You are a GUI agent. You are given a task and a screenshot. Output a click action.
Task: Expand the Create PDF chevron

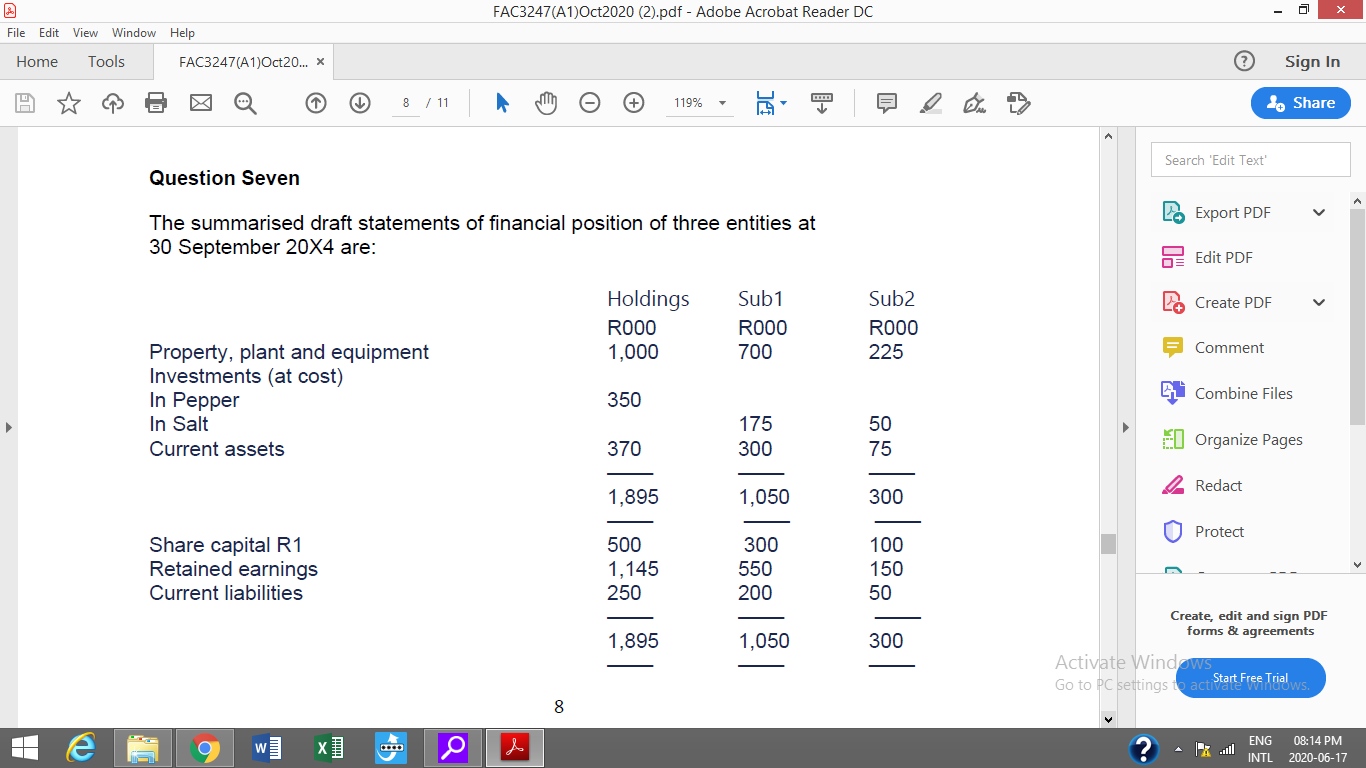(1318, 302)
